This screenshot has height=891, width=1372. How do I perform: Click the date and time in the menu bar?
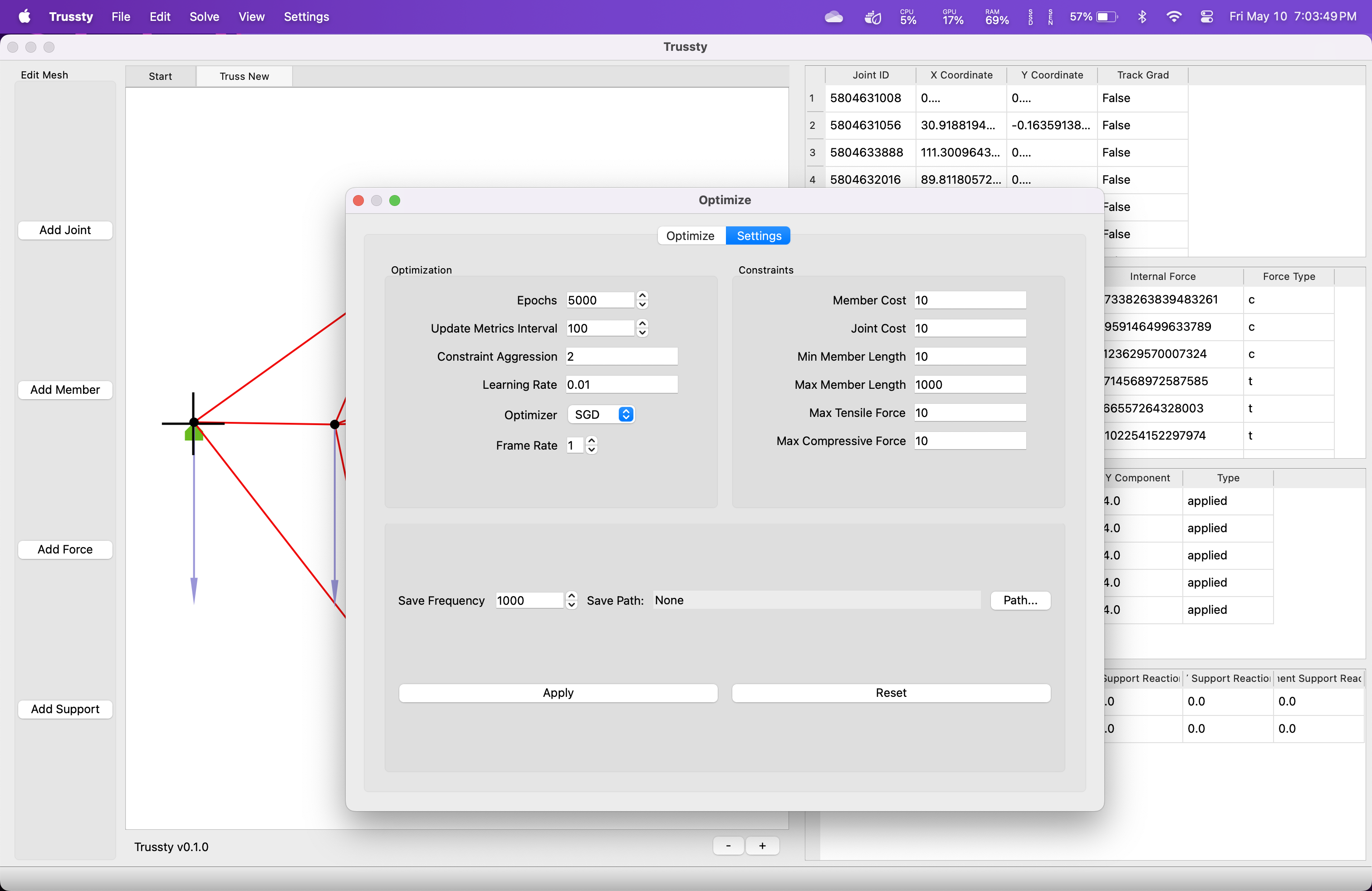(1293, 17)
